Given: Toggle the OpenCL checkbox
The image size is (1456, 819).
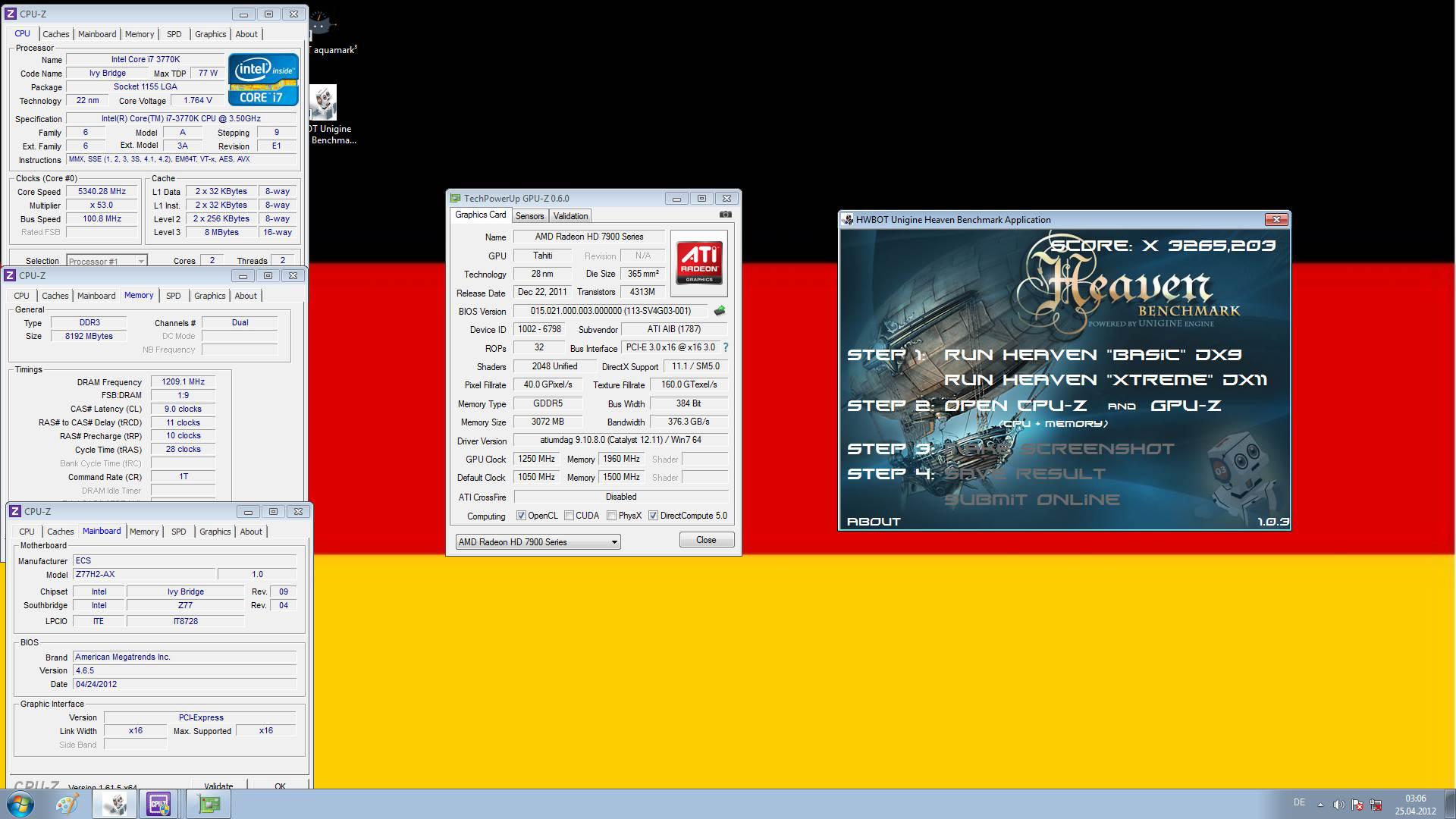Looking at the screenshot, I should point(521,516).
